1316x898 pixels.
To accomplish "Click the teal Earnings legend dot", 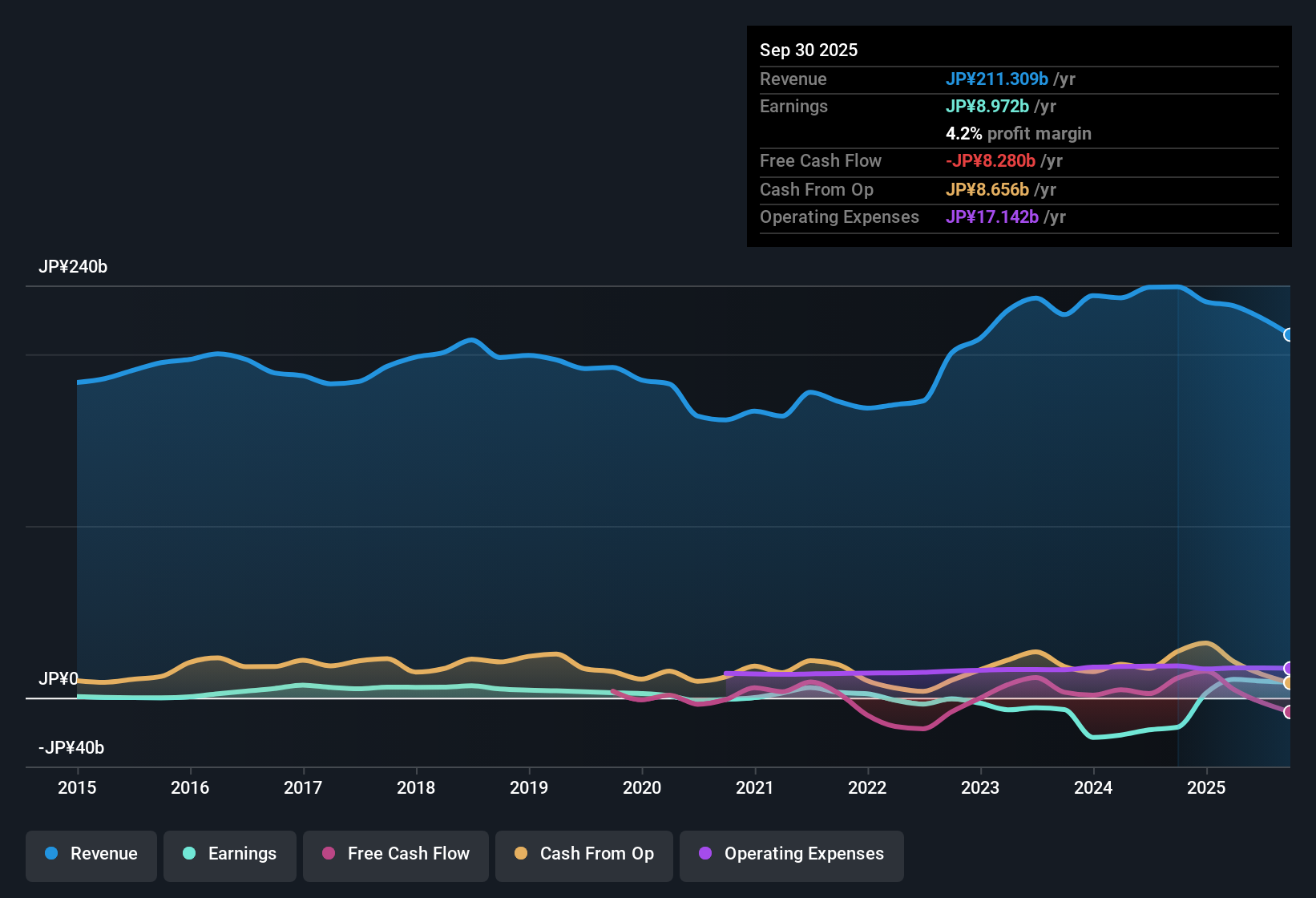I will point(189,854).
